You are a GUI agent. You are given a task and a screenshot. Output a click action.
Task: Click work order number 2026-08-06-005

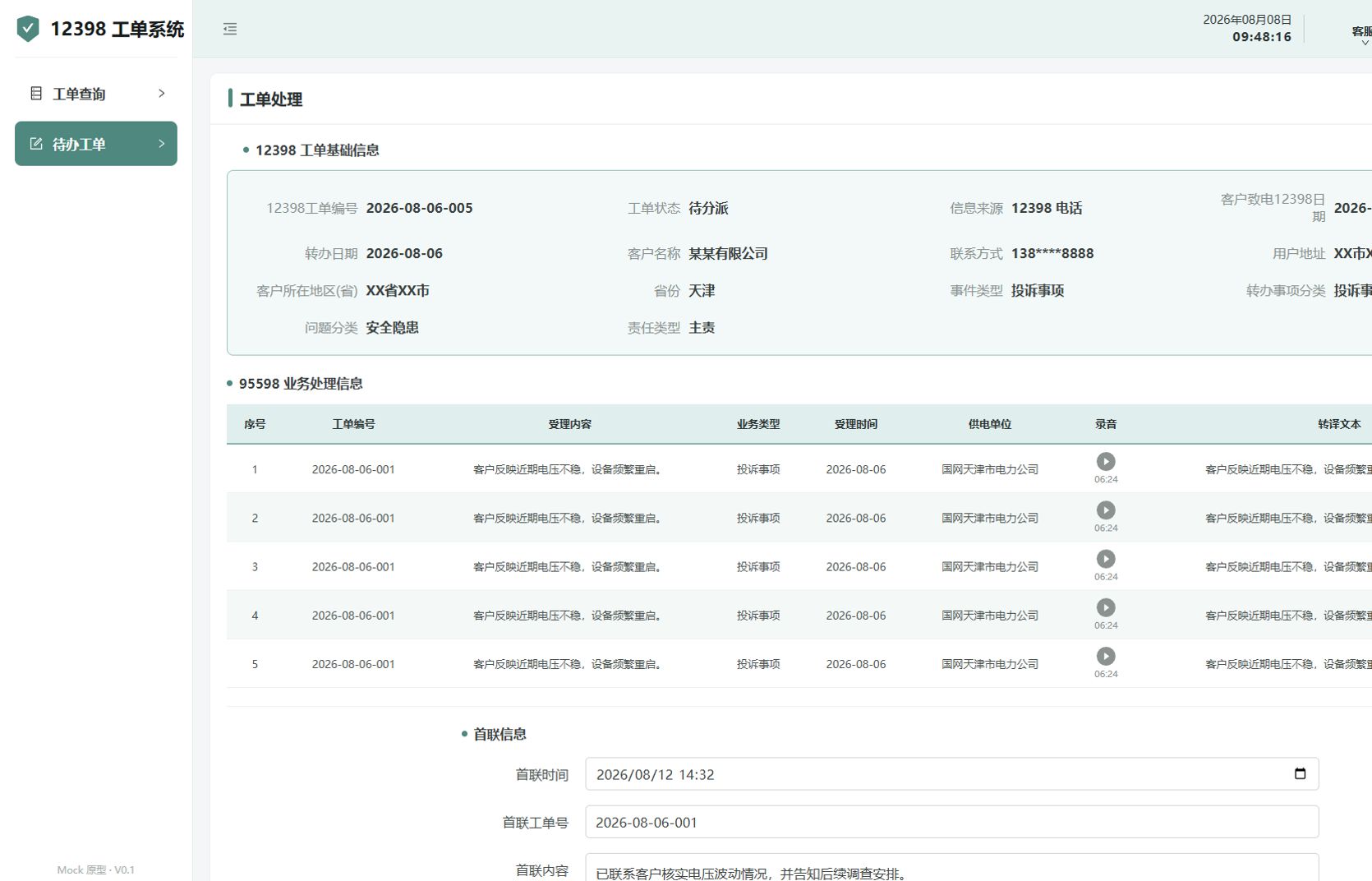420,208
